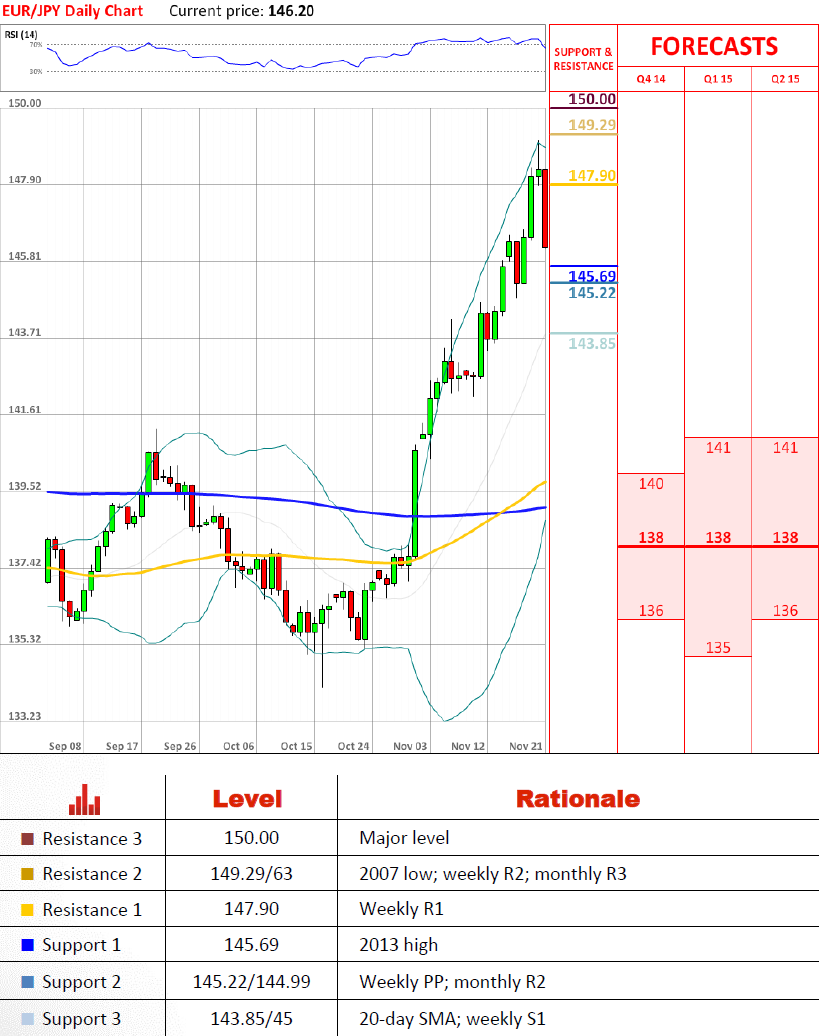Click the blue Support 1 color swatch
This screenshot has width=819, height=1036.
coord(27,945)
